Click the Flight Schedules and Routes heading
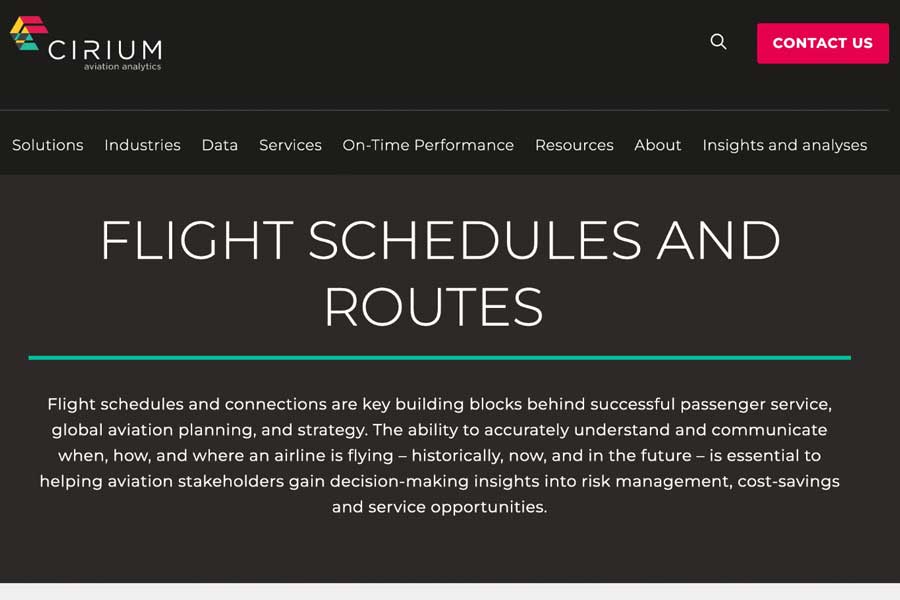This screenshot has height=600, width=900. pyautogui.click(x=440, y=273)
